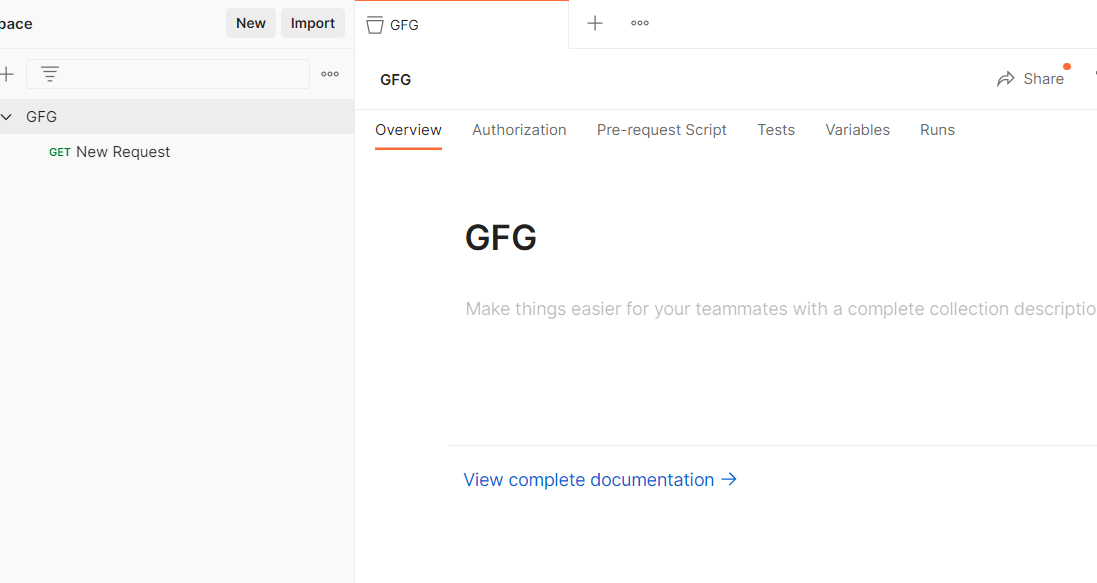
Task: Open the Tests tab
Action: click(776, 130)
